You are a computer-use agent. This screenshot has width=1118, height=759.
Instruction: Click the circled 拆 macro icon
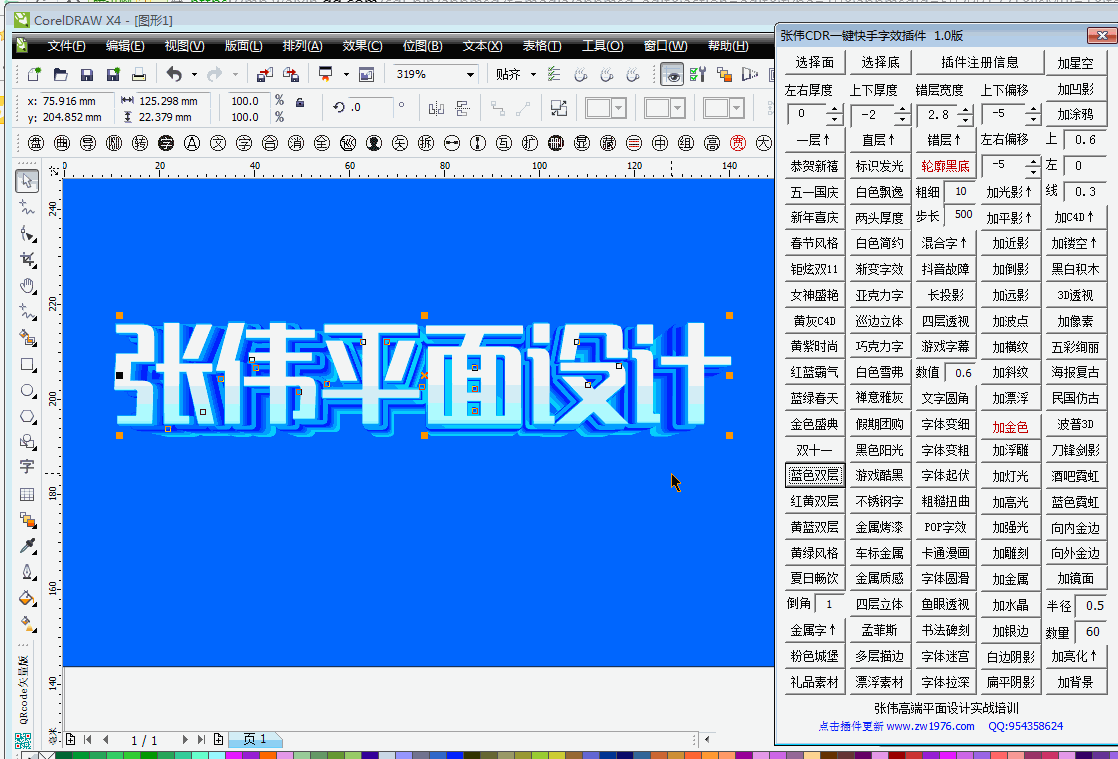pyautogui.click(x=426, y=143)
